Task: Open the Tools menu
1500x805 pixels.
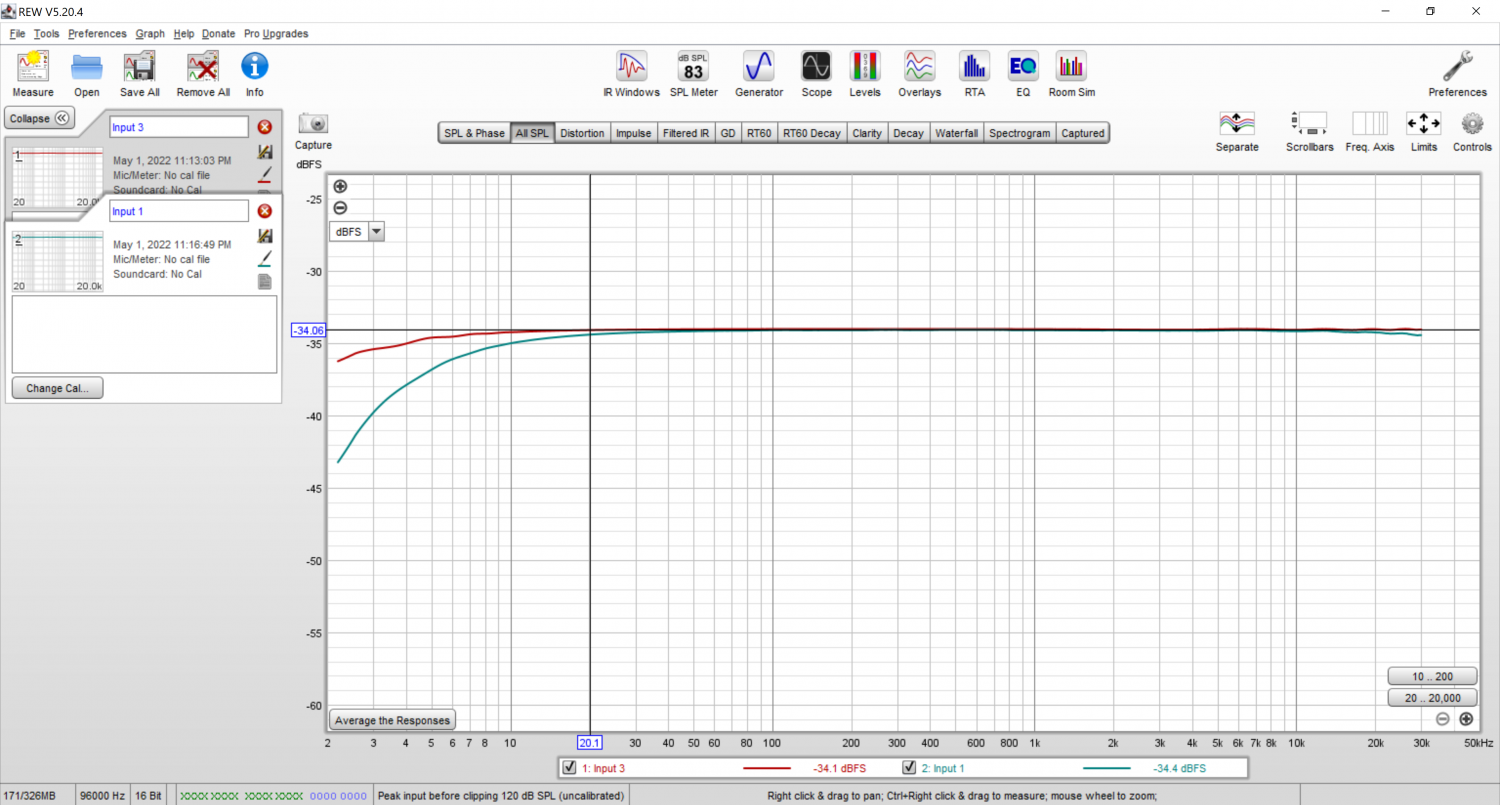Action: (x=46, y=33)
